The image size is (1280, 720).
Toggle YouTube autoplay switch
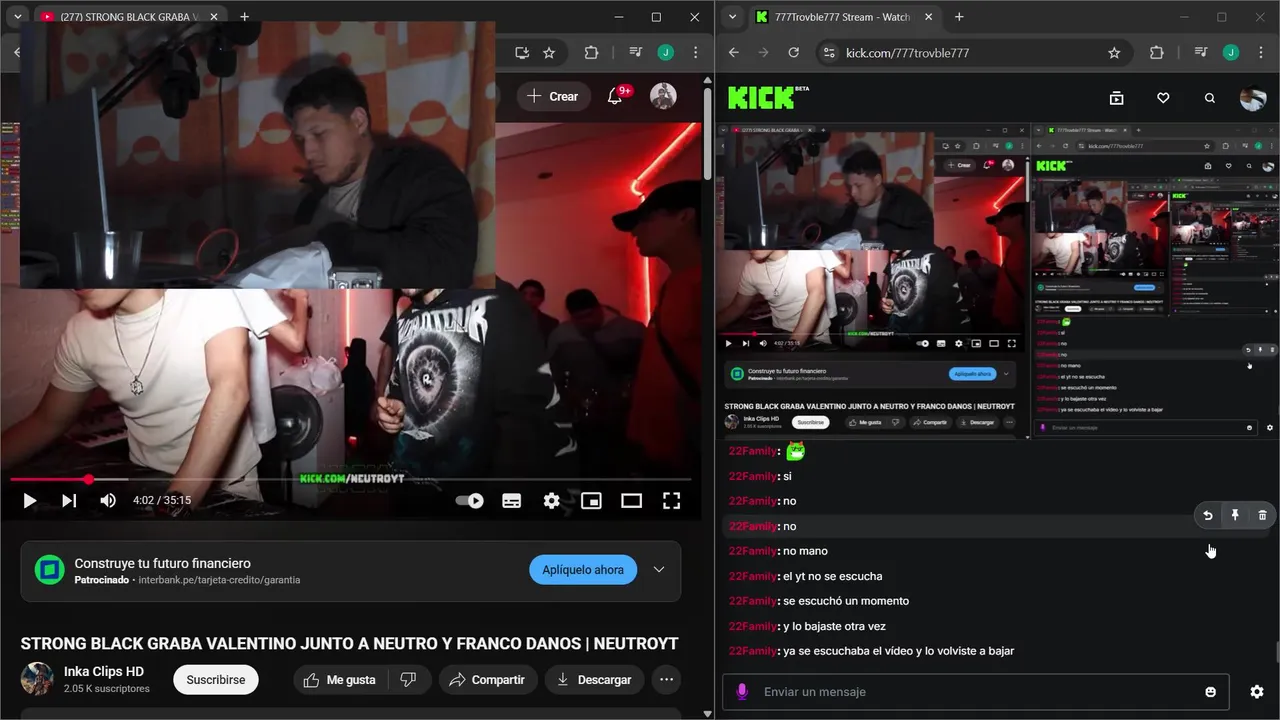tap(470, 501)
